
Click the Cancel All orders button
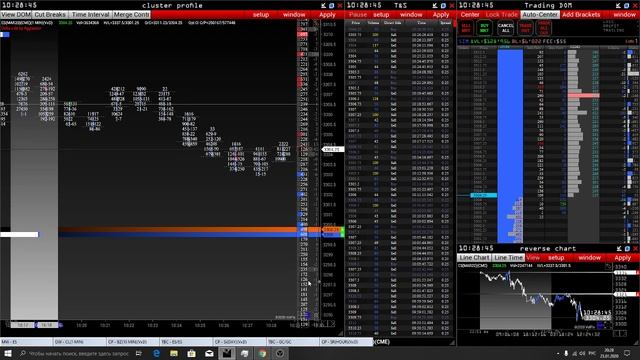tap(505, 28)
